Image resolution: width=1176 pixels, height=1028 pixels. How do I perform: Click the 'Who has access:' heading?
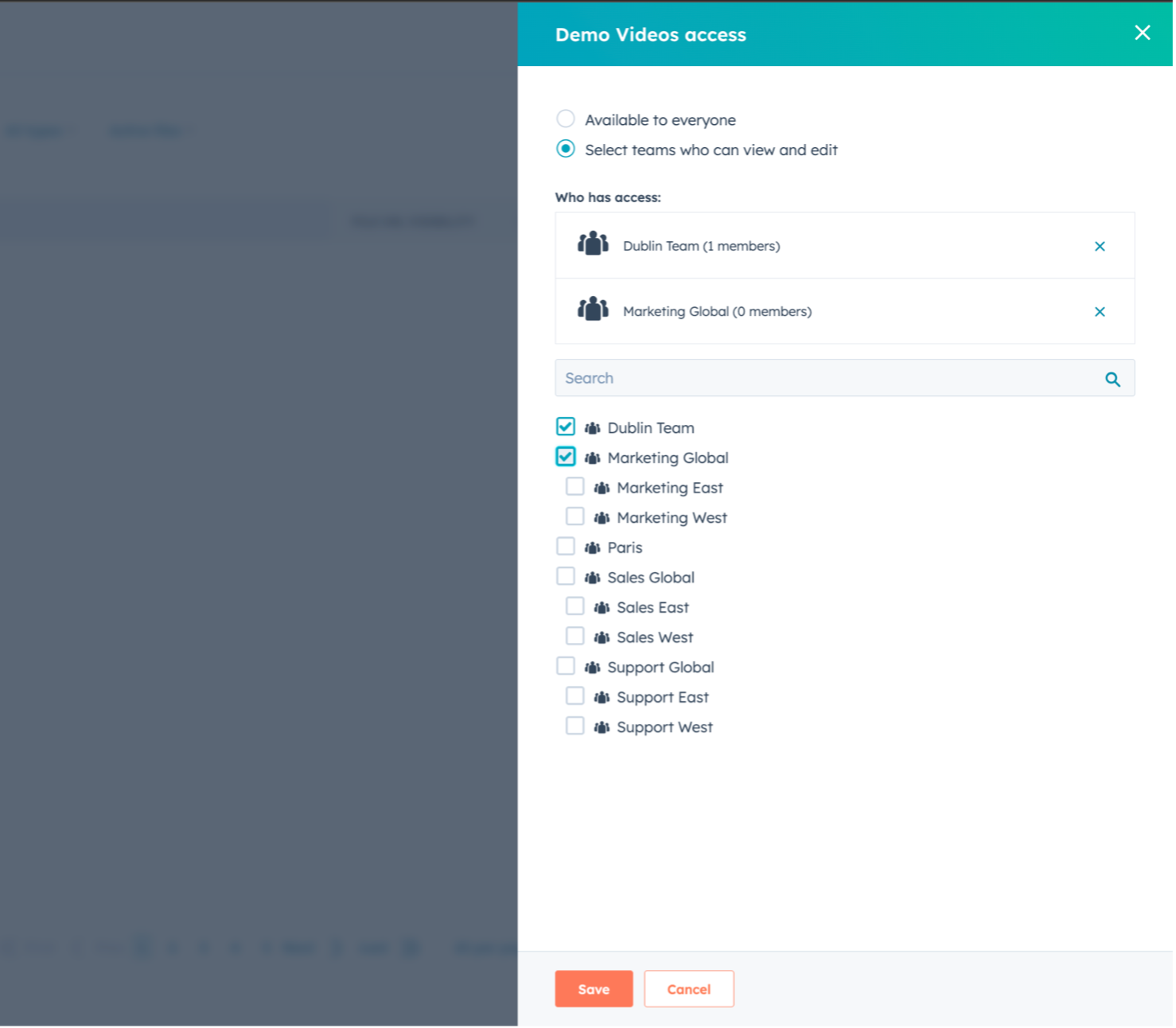(609, 197)
